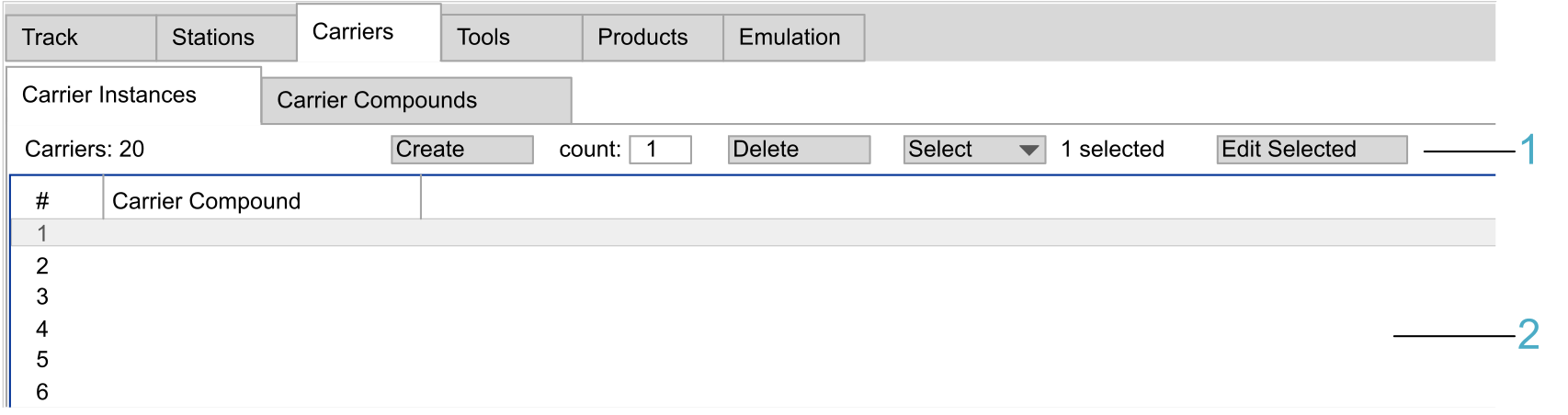
Task: Open the Carrier Compounds sub-tab
Action: coord(416,100)
